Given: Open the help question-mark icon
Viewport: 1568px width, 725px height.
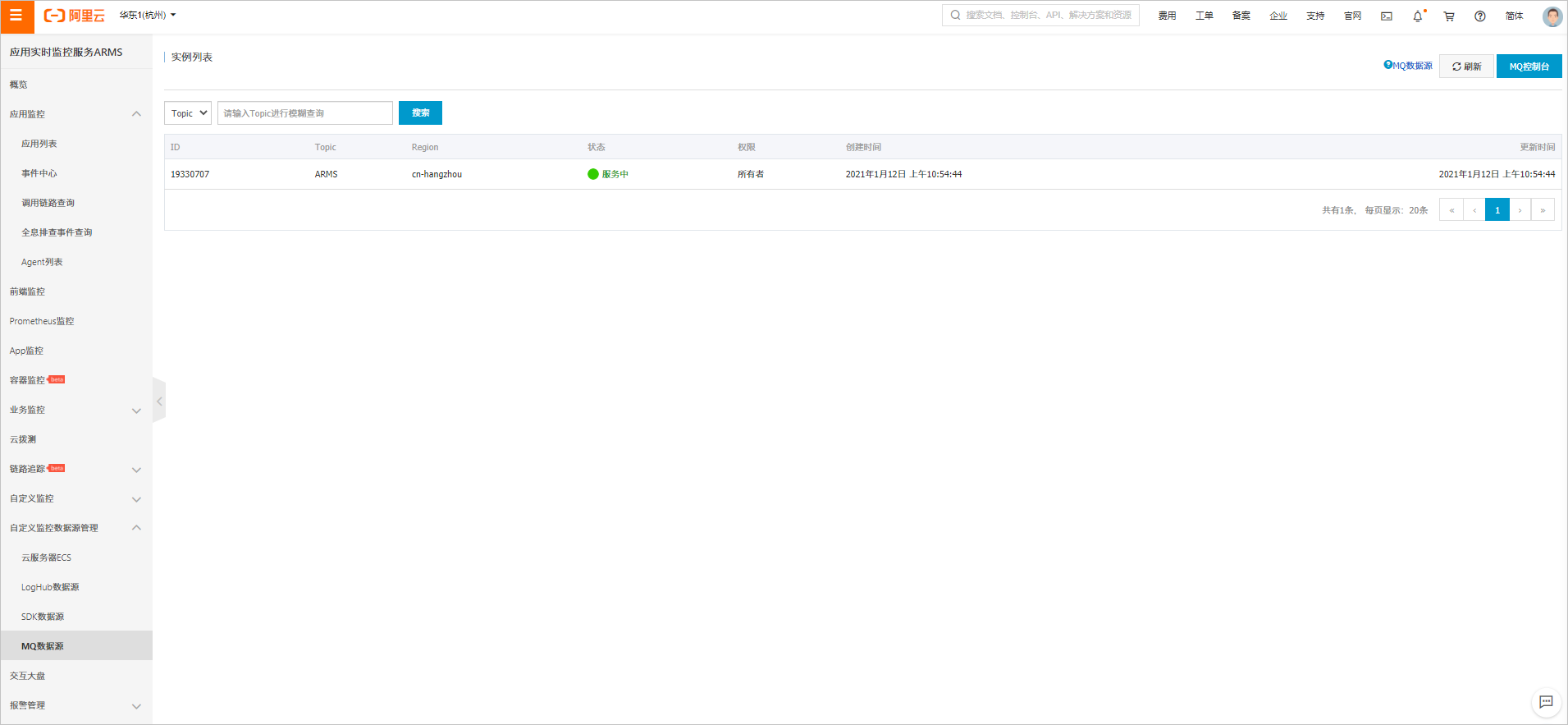Looking at the screenshot, I should (1480, 16).
